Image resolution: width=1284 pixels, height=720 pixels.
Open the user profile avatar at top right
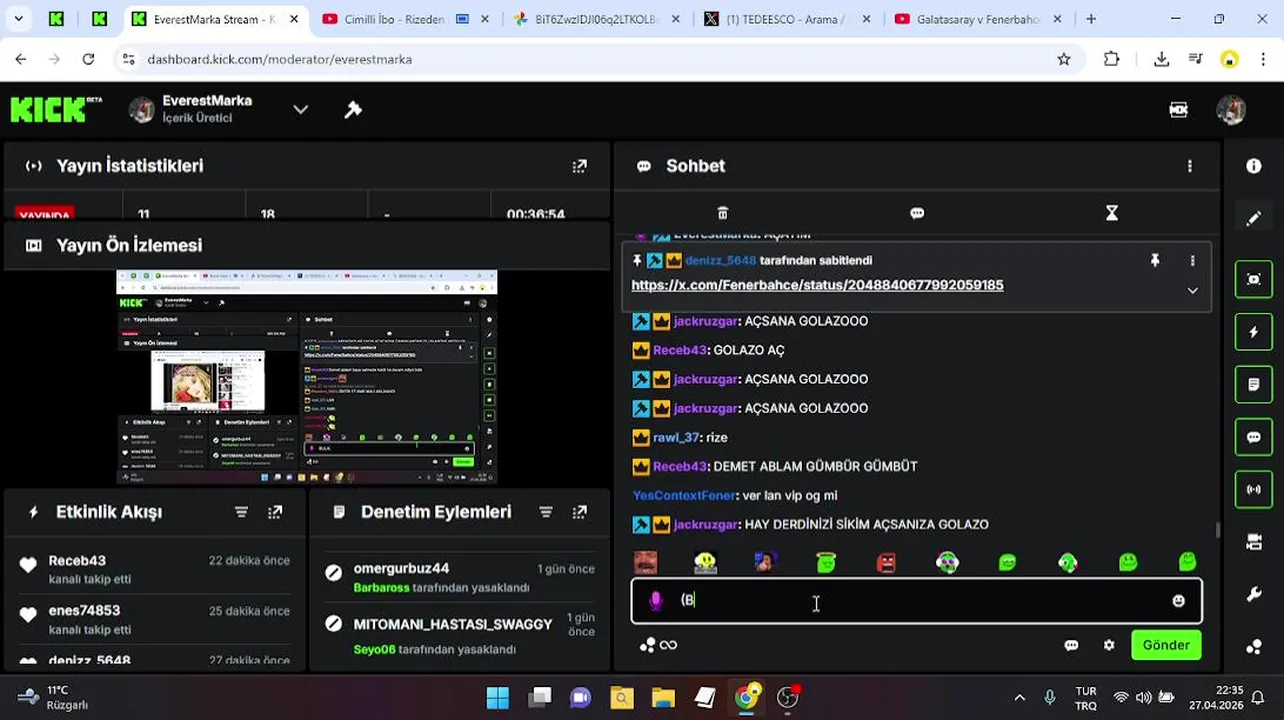coord(1231,110)
